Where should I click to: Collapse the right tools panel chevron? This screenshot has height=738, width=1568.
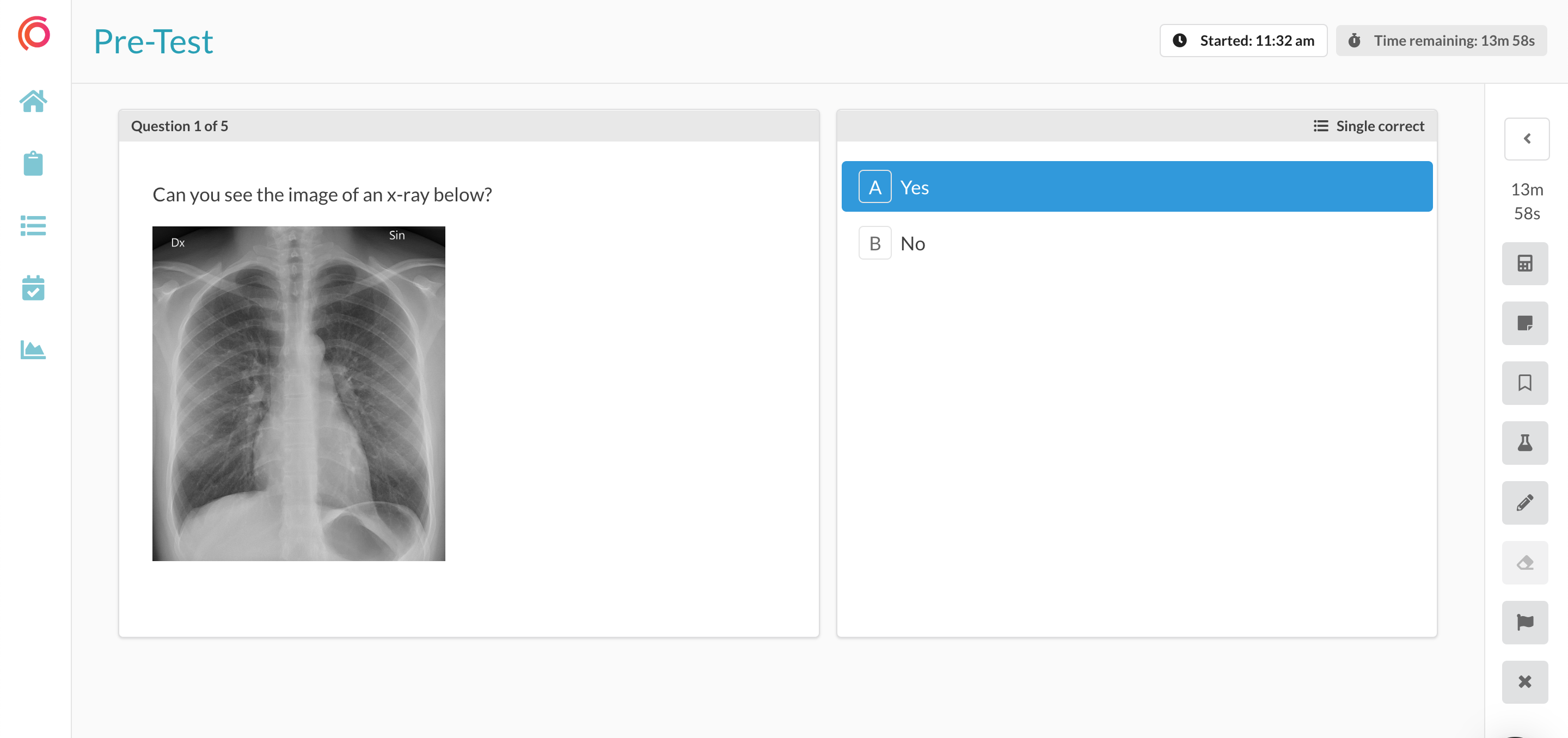(x=1526, y=139)
